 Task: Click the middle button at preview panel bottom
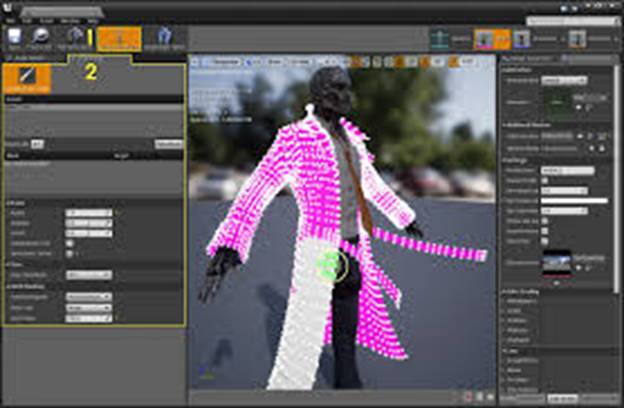click(562, 398)
